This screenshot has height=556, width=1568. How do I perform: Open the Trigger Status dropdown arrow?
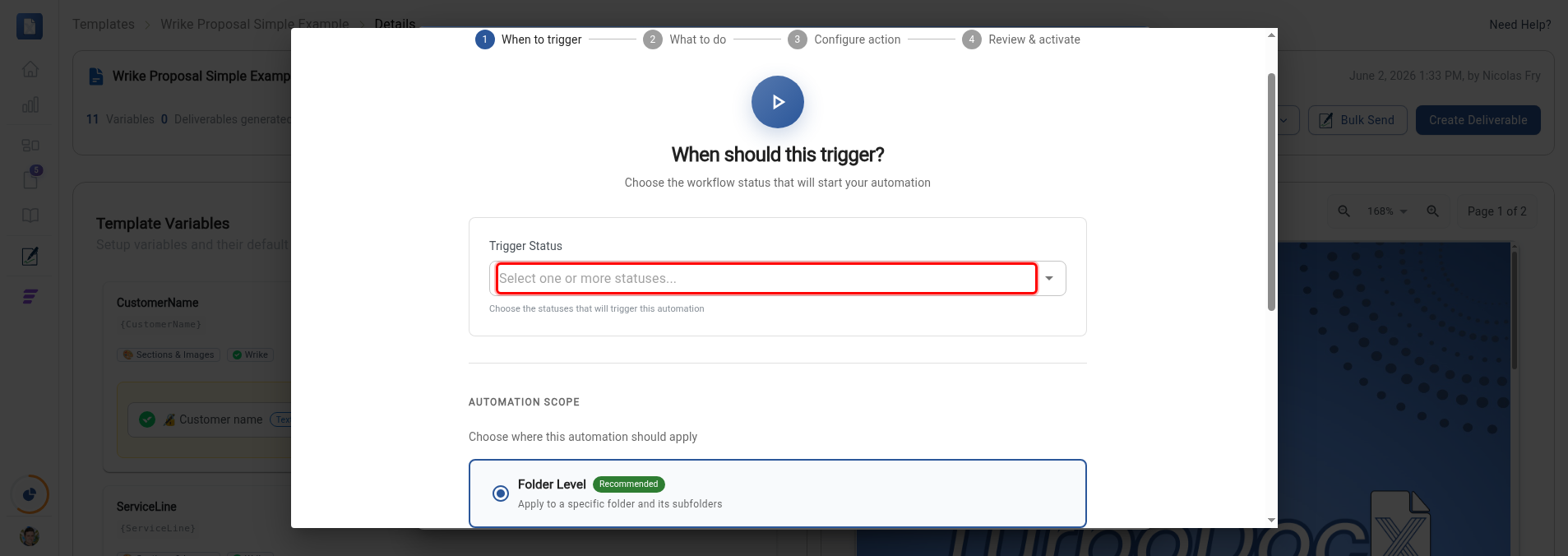(1049, 278)
